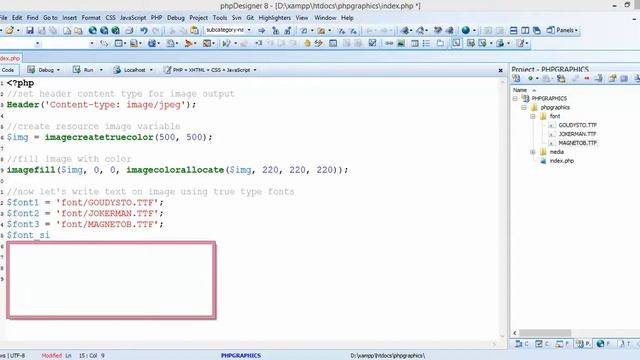
Task: Click the imagecreatetruecolor code line
Action: tap(109, 137)
